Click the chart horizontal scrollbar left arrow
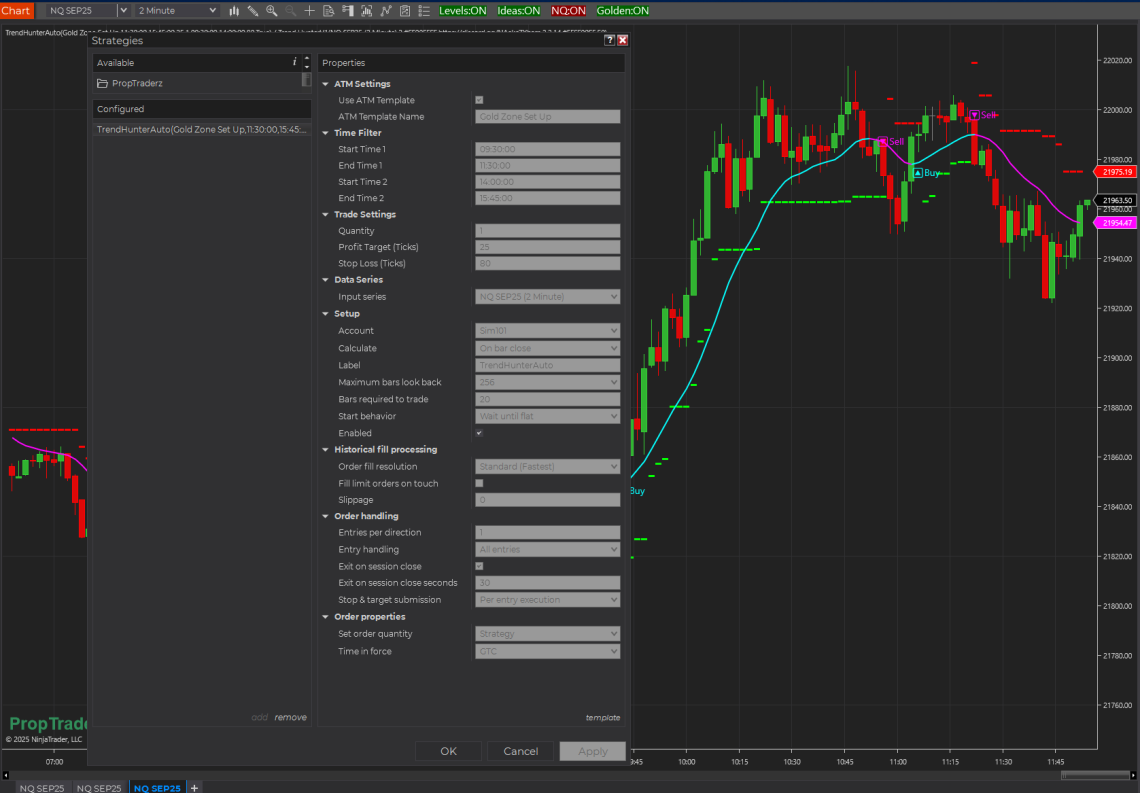The width and height of the screenshot is (1140, 793). (6, 776)
